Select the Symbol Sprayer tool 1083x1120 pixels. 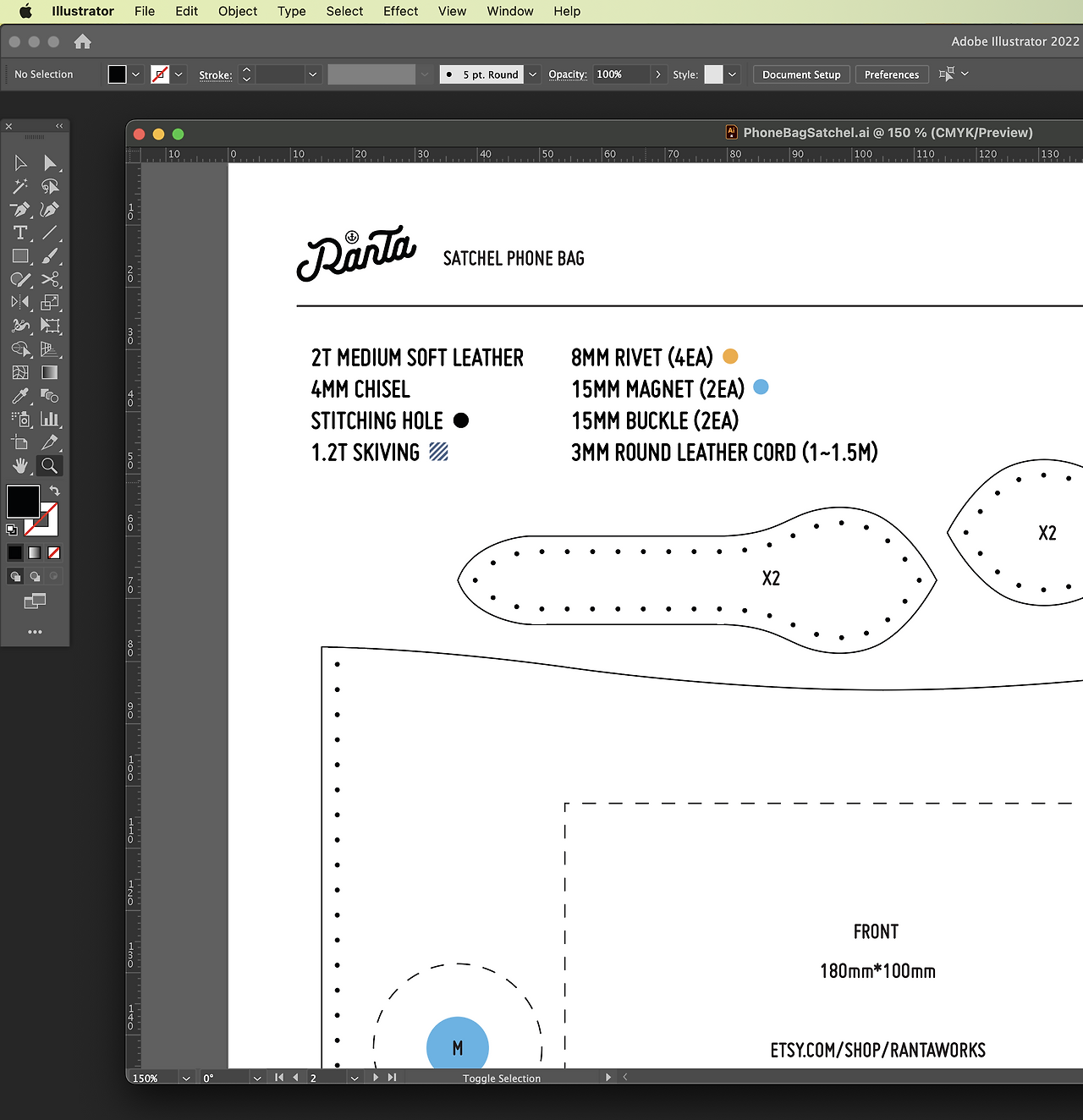(x=21, y=419)
